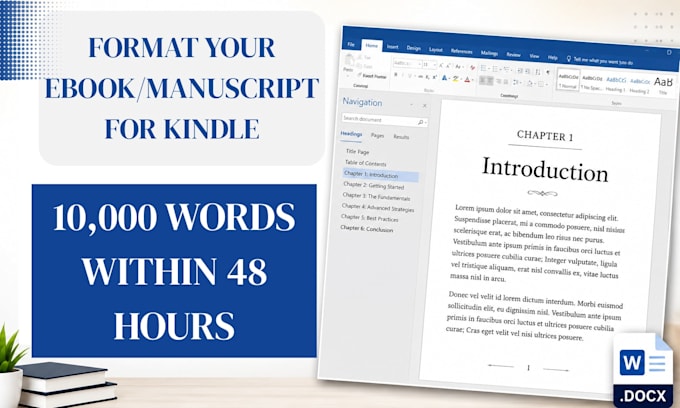This screenshot has height=408, width=680.
Task: Open the Text Effects blue A icon
Action: click(x=445, y=78)
